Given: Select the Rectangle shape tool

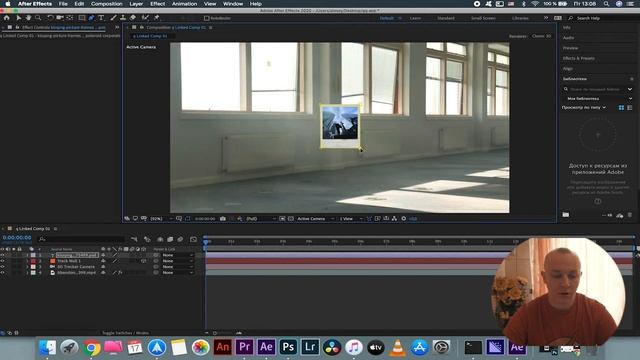Looking at the screenshot, I should click(x=82, y=18).
